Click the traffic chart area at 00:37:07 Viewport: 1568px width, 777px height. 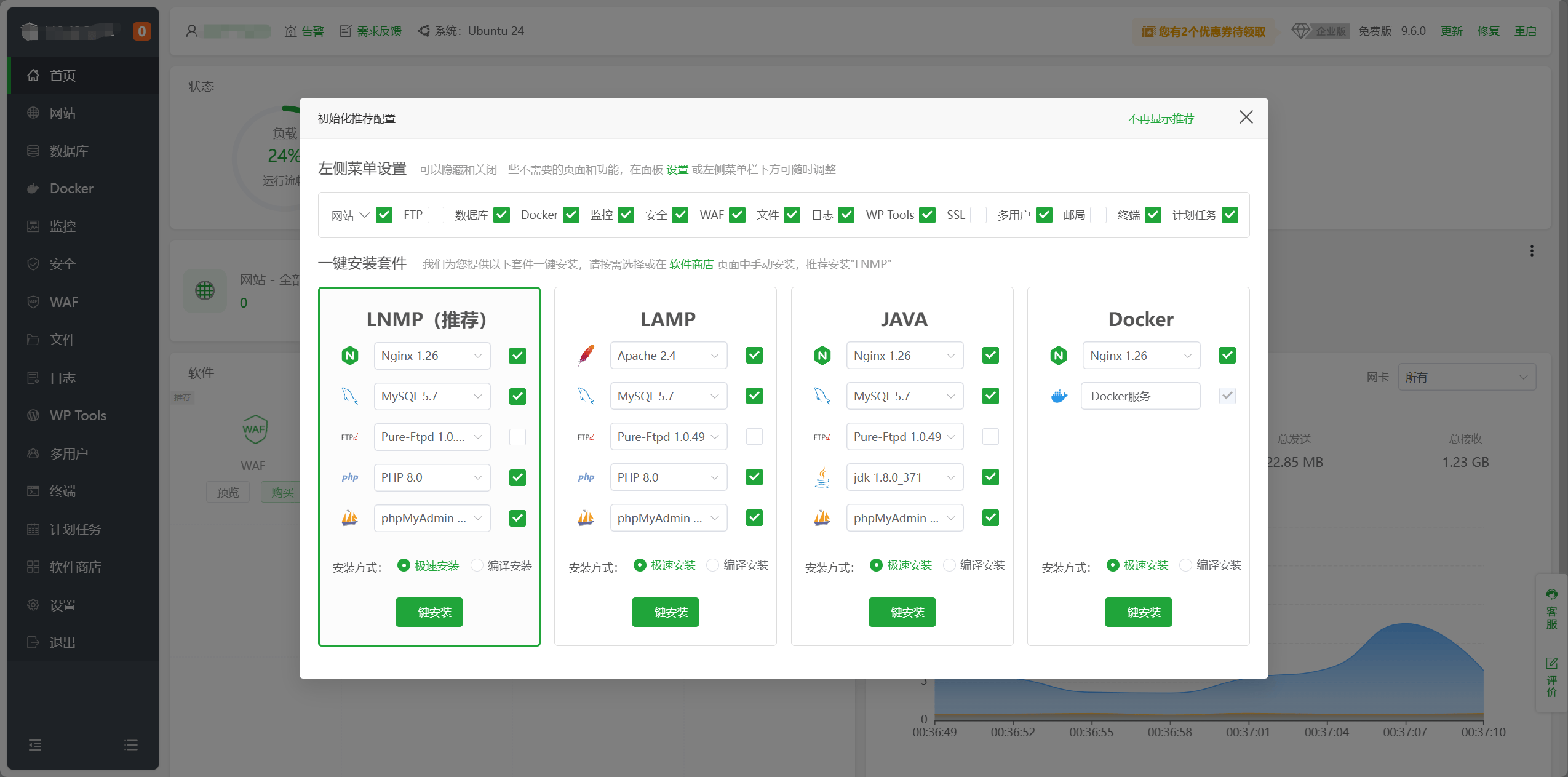click(x=1404, y=671)
